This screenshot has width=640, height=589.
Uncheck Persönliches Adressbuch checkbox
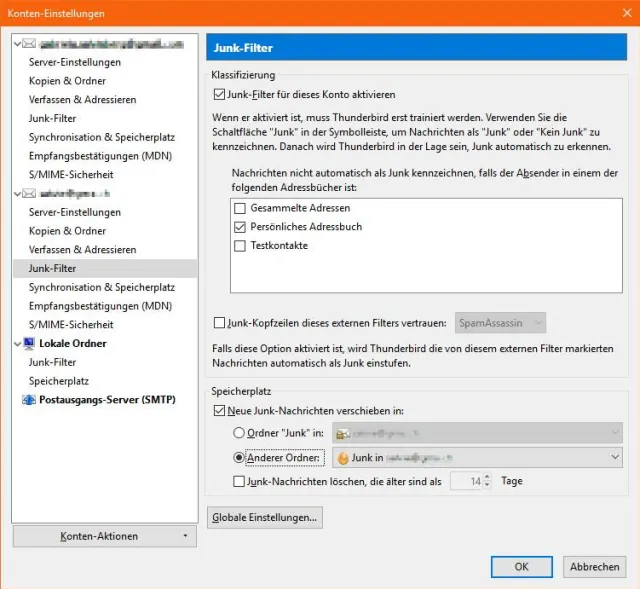tap(240, 227)
